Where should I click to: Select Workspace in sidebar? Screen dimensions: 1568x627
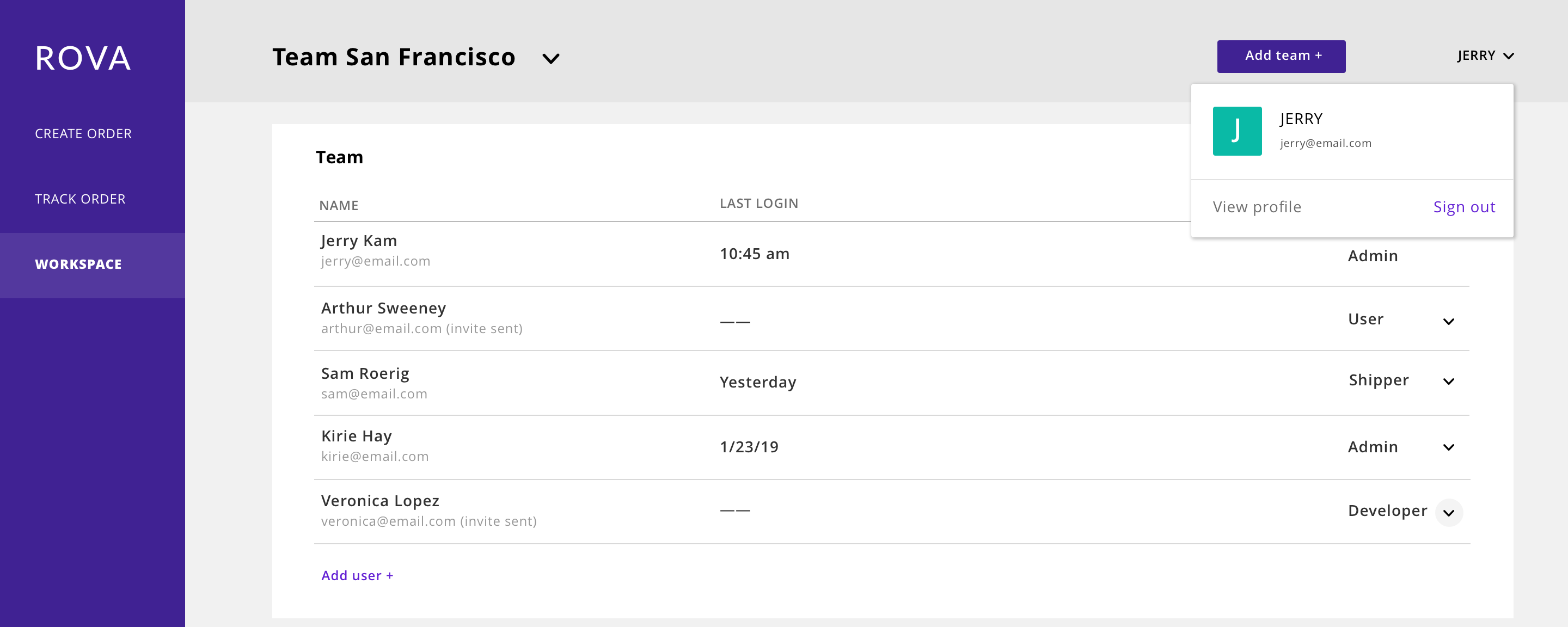(93, 265)
